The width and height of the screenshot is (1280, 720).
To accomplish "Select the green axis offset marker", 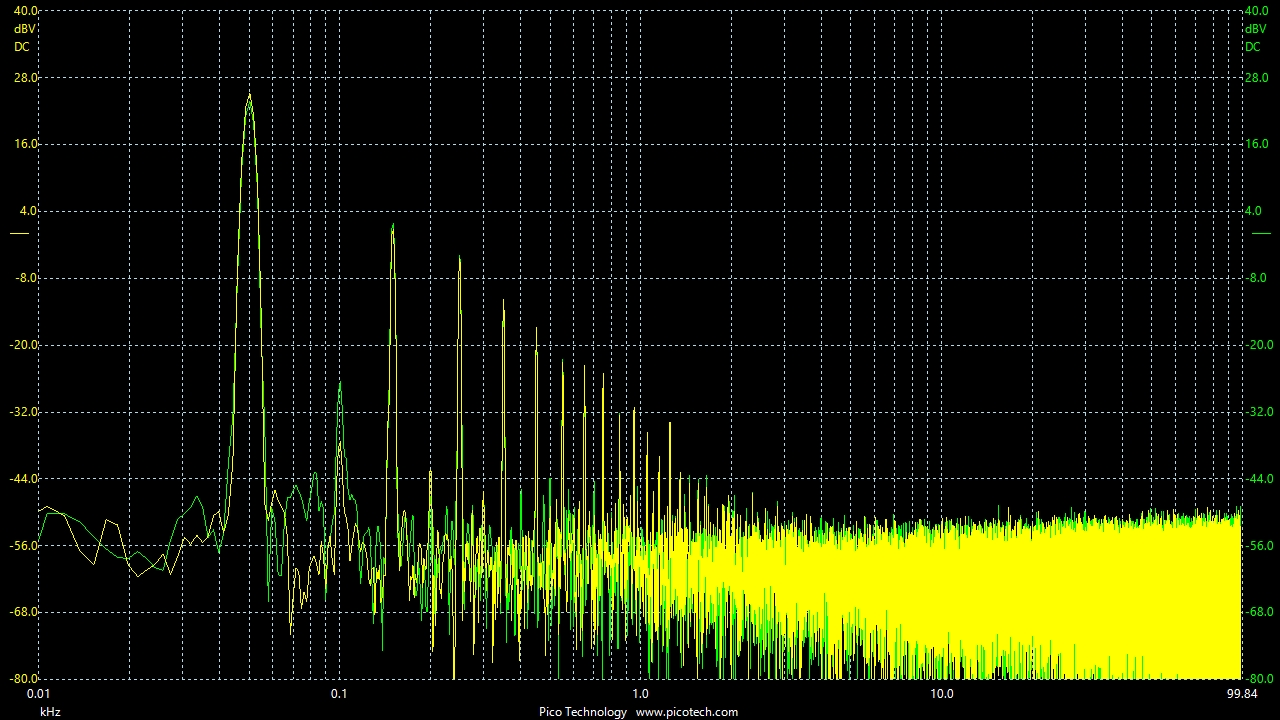I will pos(1261,233).
